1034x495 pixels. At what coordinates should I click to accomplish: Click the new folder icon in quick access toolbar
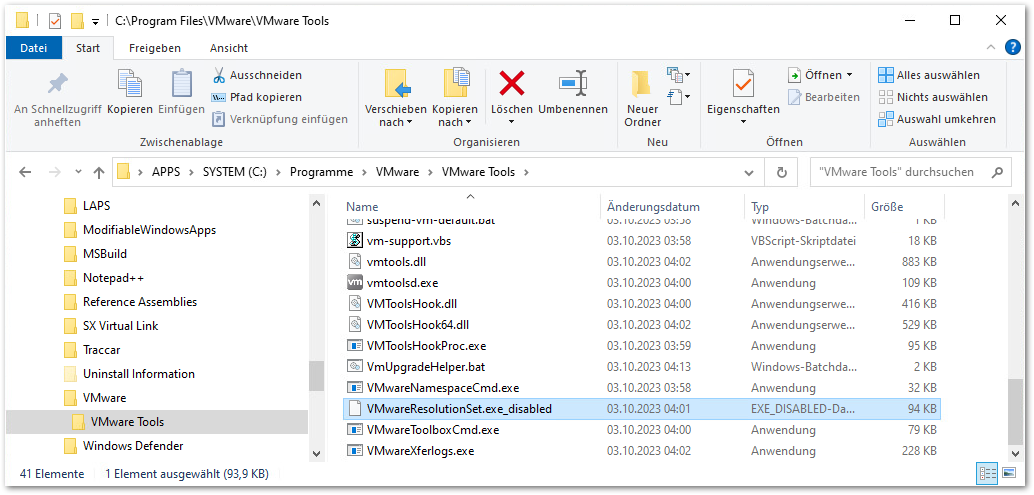78,20
